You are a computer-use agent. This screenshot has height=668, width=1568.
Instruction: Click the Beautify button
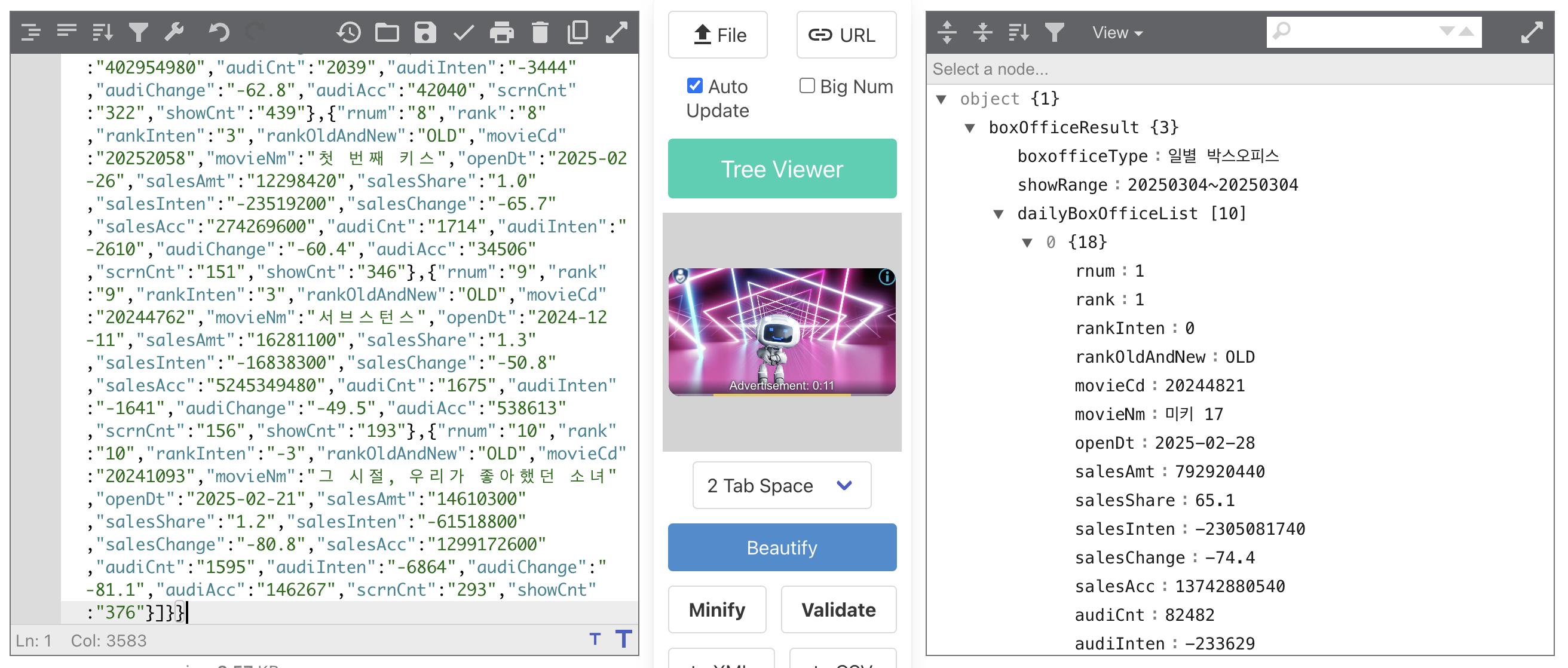tap(782, 547)
